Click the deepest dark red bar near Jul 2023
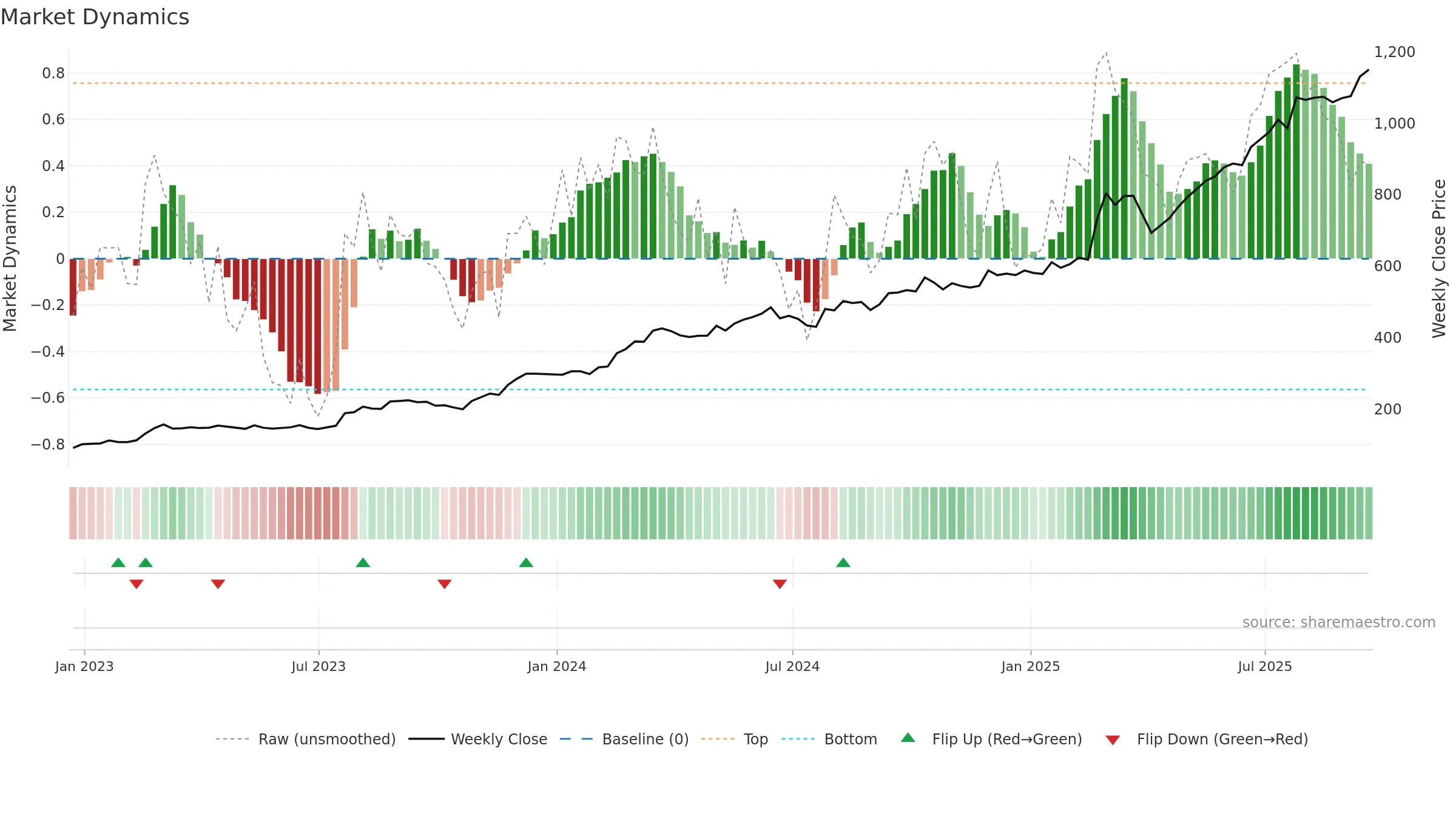This screenshot has height=819, width=1456. (x=318, y=326)
